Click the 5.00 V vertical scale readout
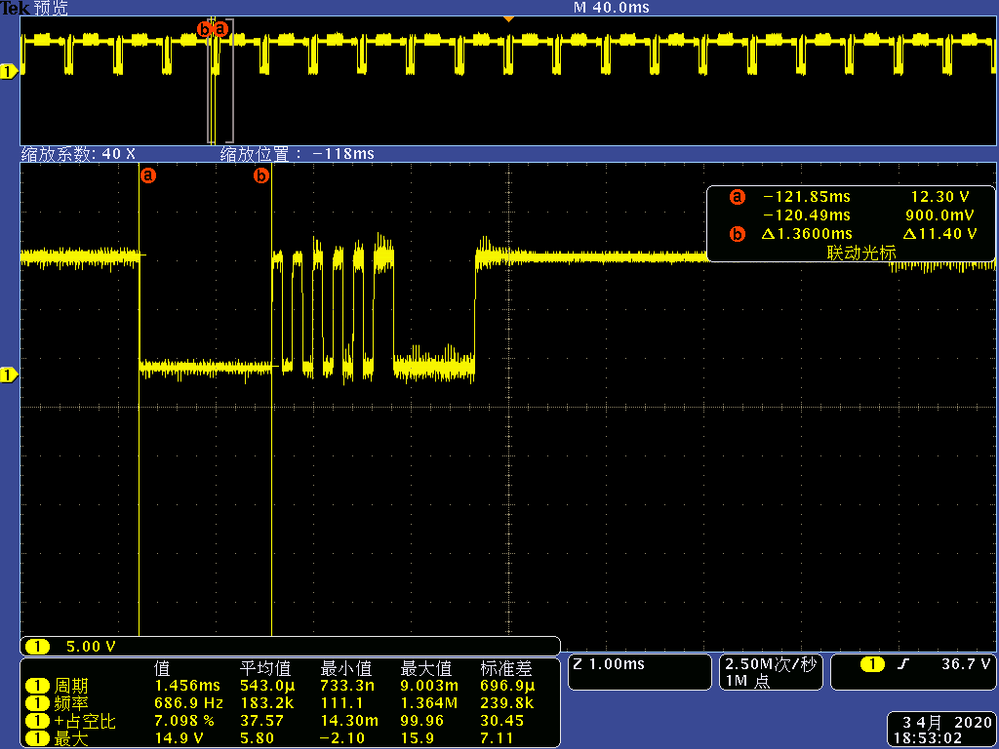 (91, 646)
